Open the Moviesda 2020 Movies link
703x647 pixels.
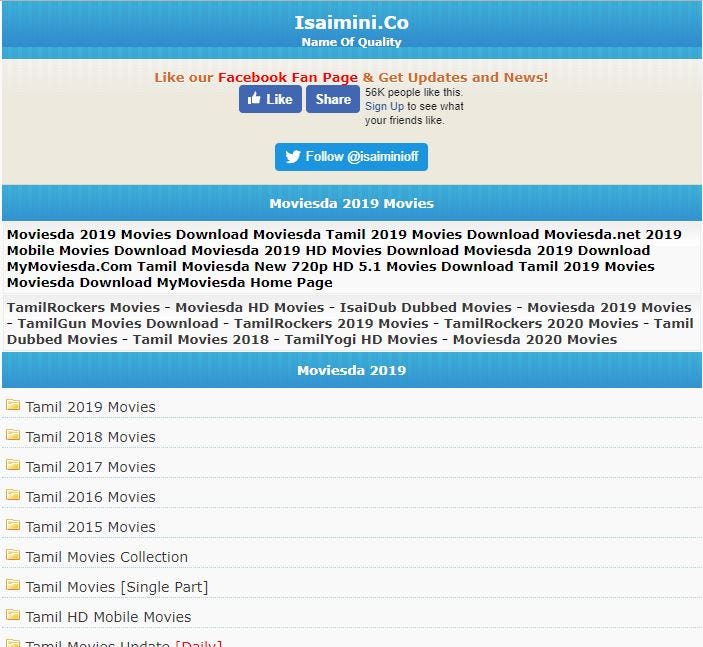(x=535, y=340)
